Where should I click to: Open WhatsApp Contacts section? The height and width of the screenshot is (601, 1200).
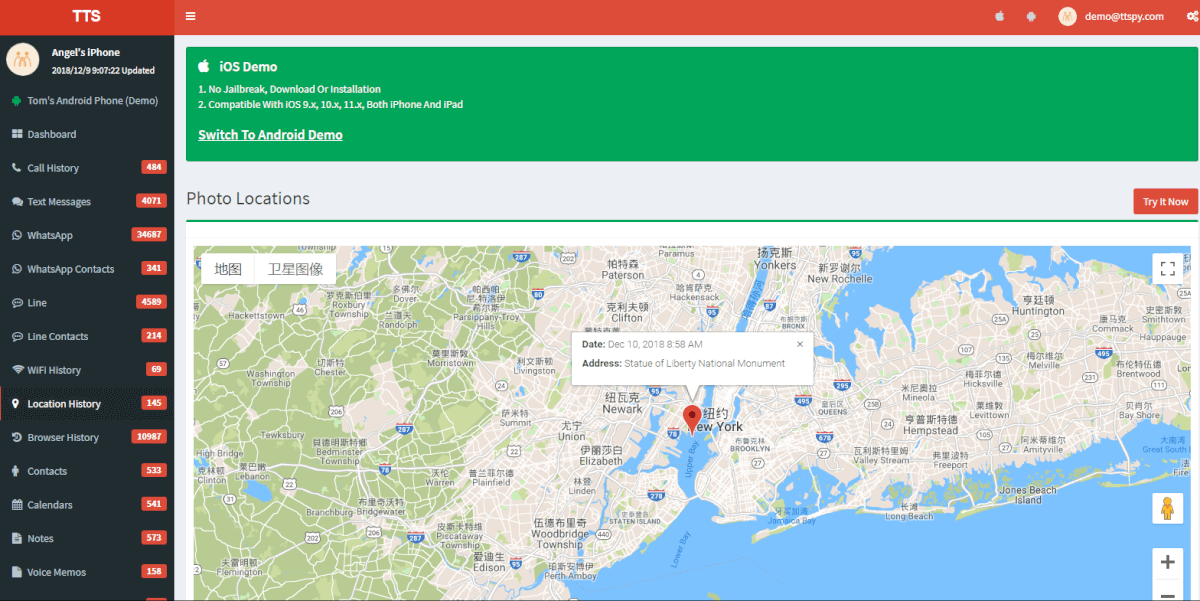(87, 269)
